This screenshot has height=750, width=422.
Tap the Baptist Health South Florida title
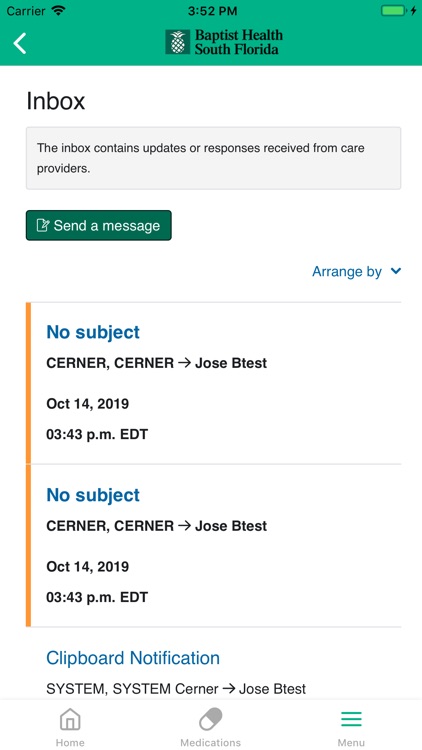point(238,42)
